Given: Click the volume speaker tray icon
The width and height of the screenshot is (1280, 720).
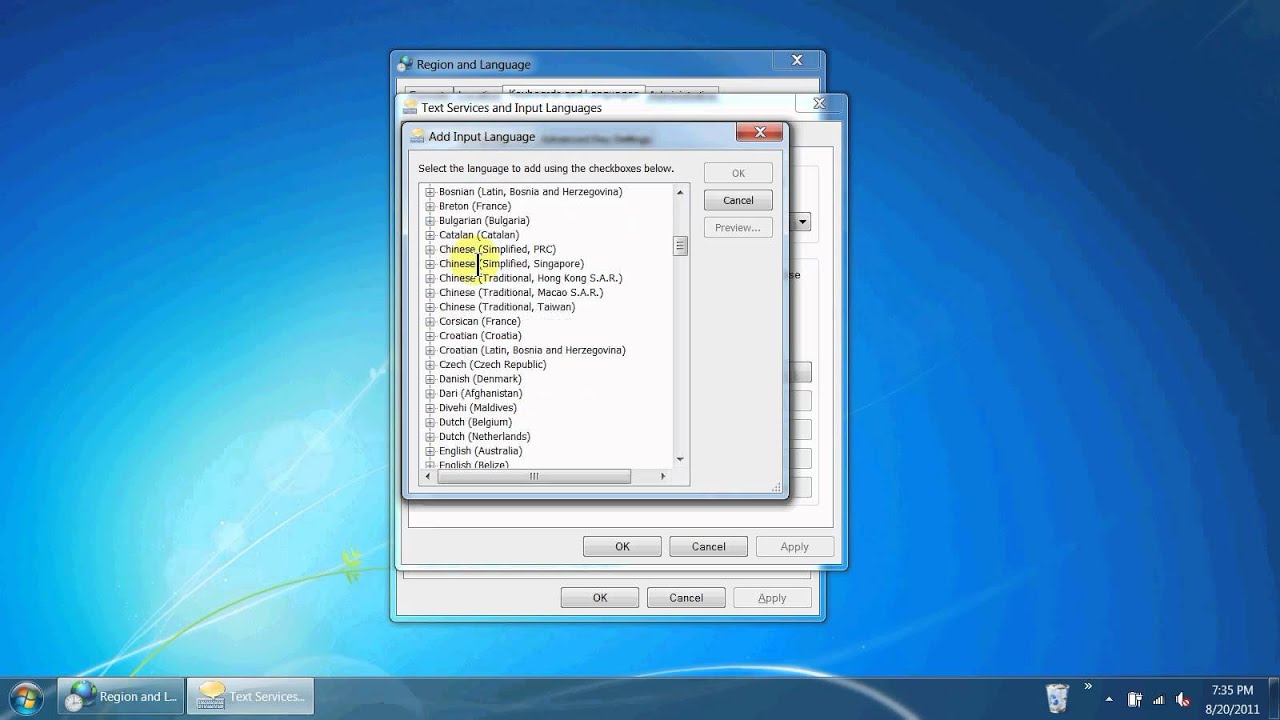Looking at the screenshot, I should (x=1184, y=699).
